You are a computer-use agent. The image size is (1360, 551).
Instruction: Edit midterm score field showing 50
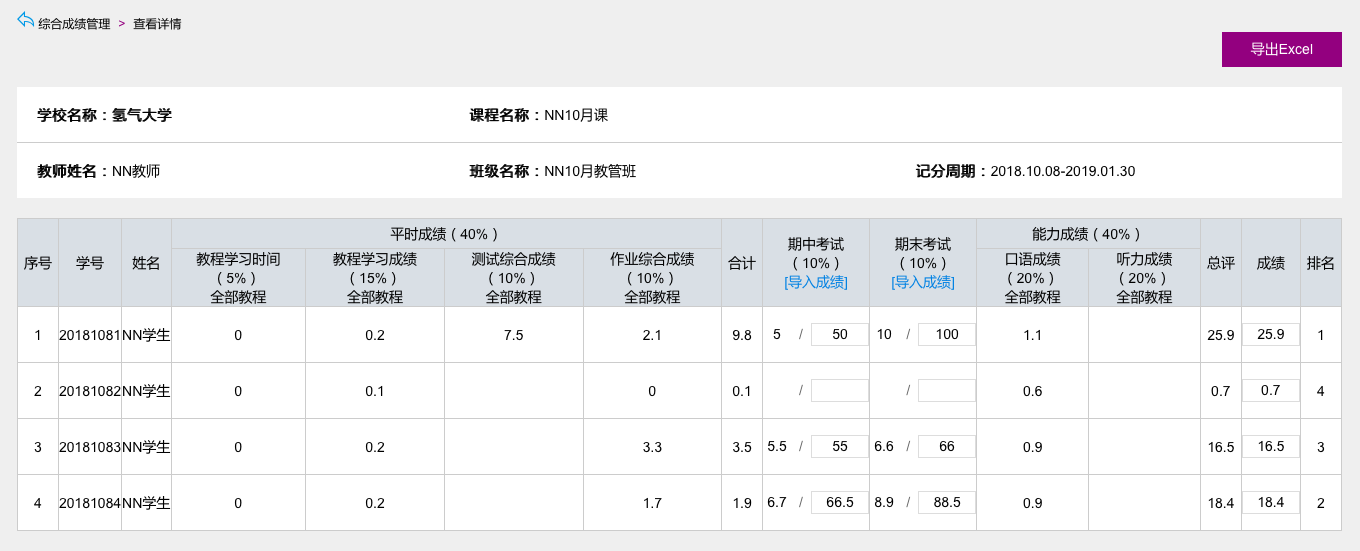coord(839,334)
